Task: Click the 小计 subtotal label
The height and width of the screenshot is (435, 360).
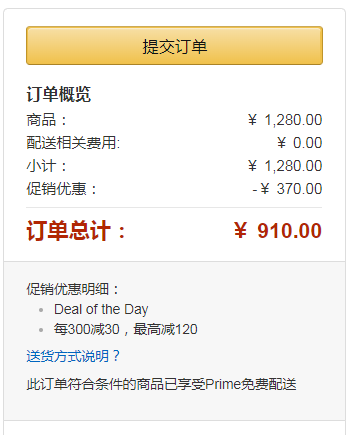Action: pyautogui.click(x=46, y=166)
